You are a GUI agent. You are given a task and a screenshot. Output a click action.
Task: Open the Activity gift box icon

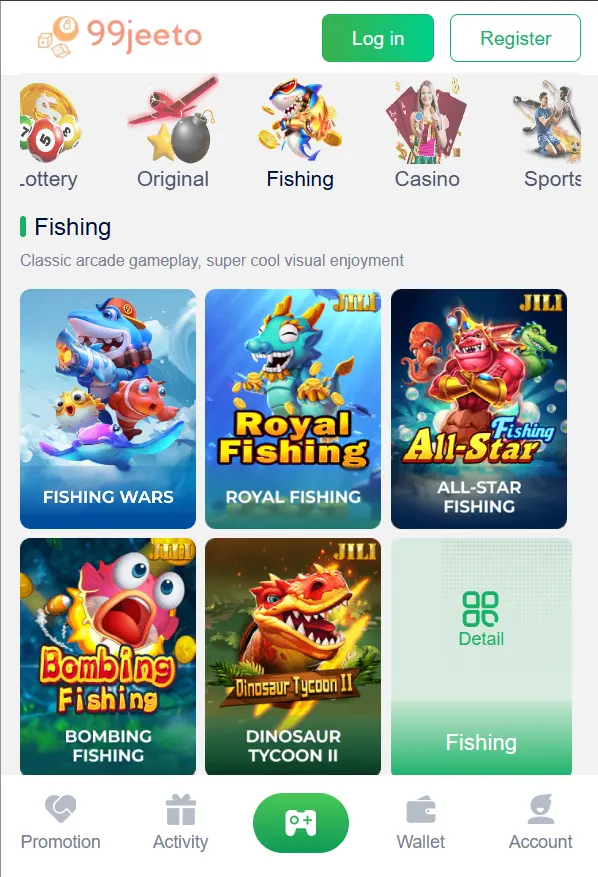pyautogui.click(x=181, y=809)
